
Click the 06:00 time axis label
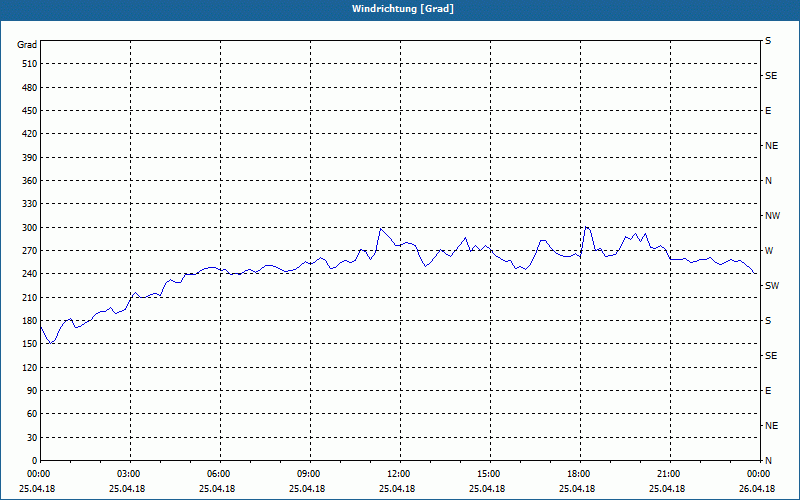click(220, 473)
